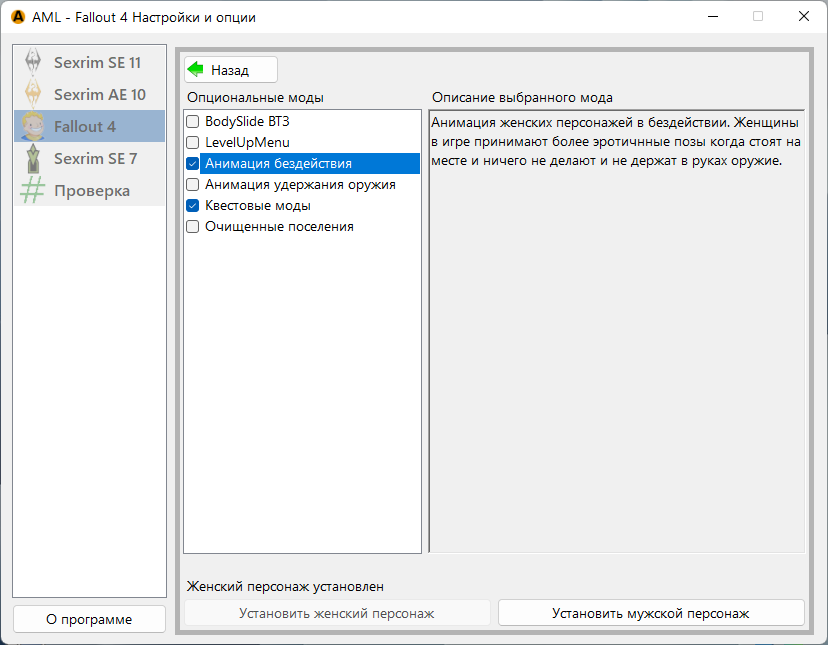Click the Skyrim logo icon beside Sexrim SE 11

click(33, 62)
